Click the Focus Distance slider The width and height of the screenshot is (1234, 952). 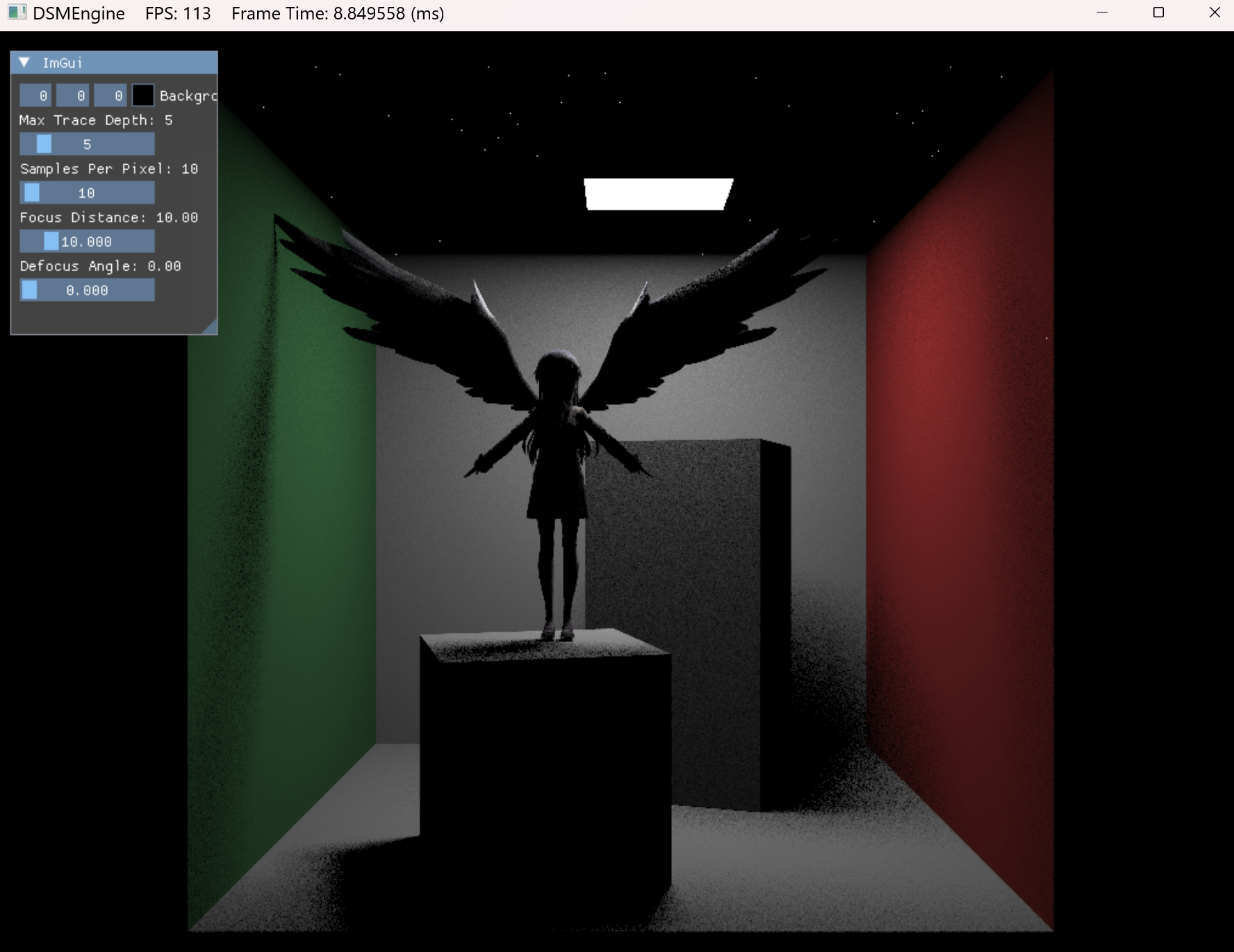pyautogui.click(x=87, y=241)
